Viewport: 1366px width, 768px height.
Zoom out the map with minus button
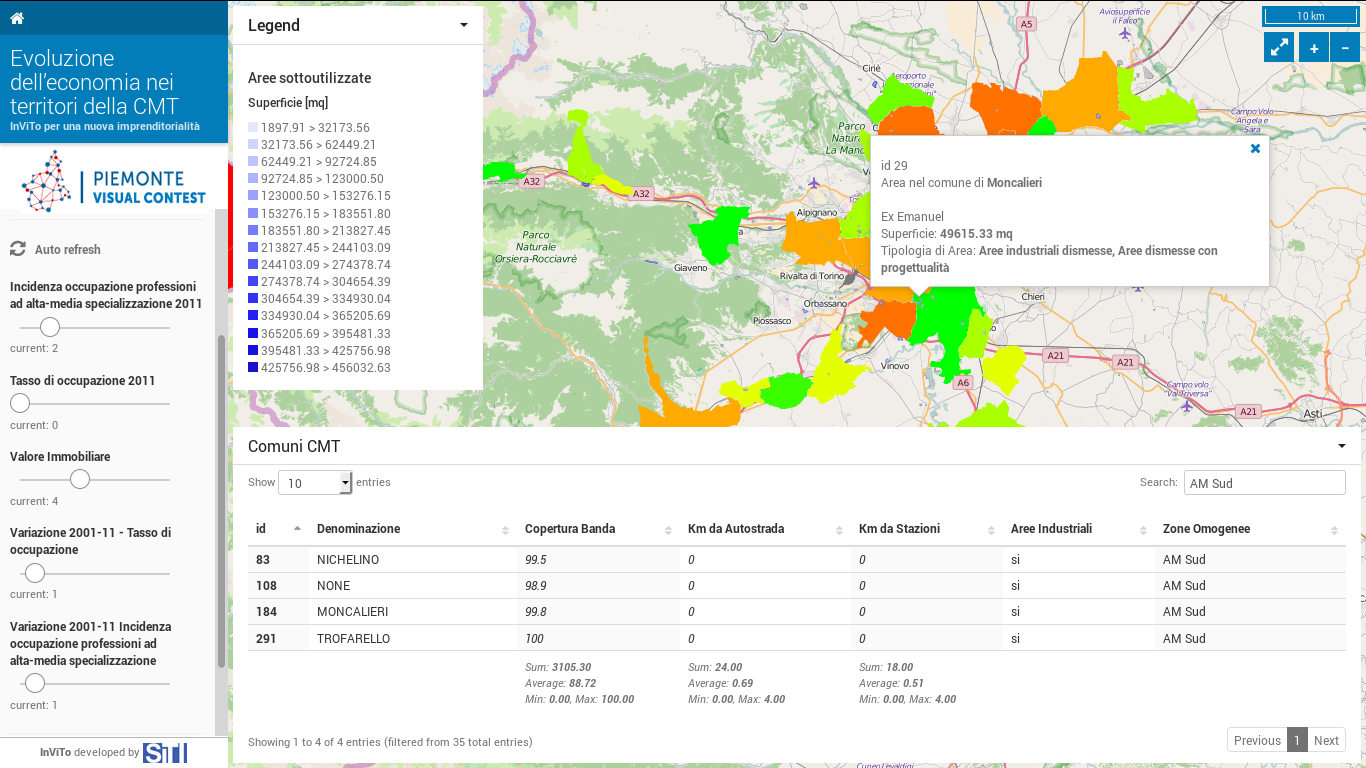point(1345,47)
